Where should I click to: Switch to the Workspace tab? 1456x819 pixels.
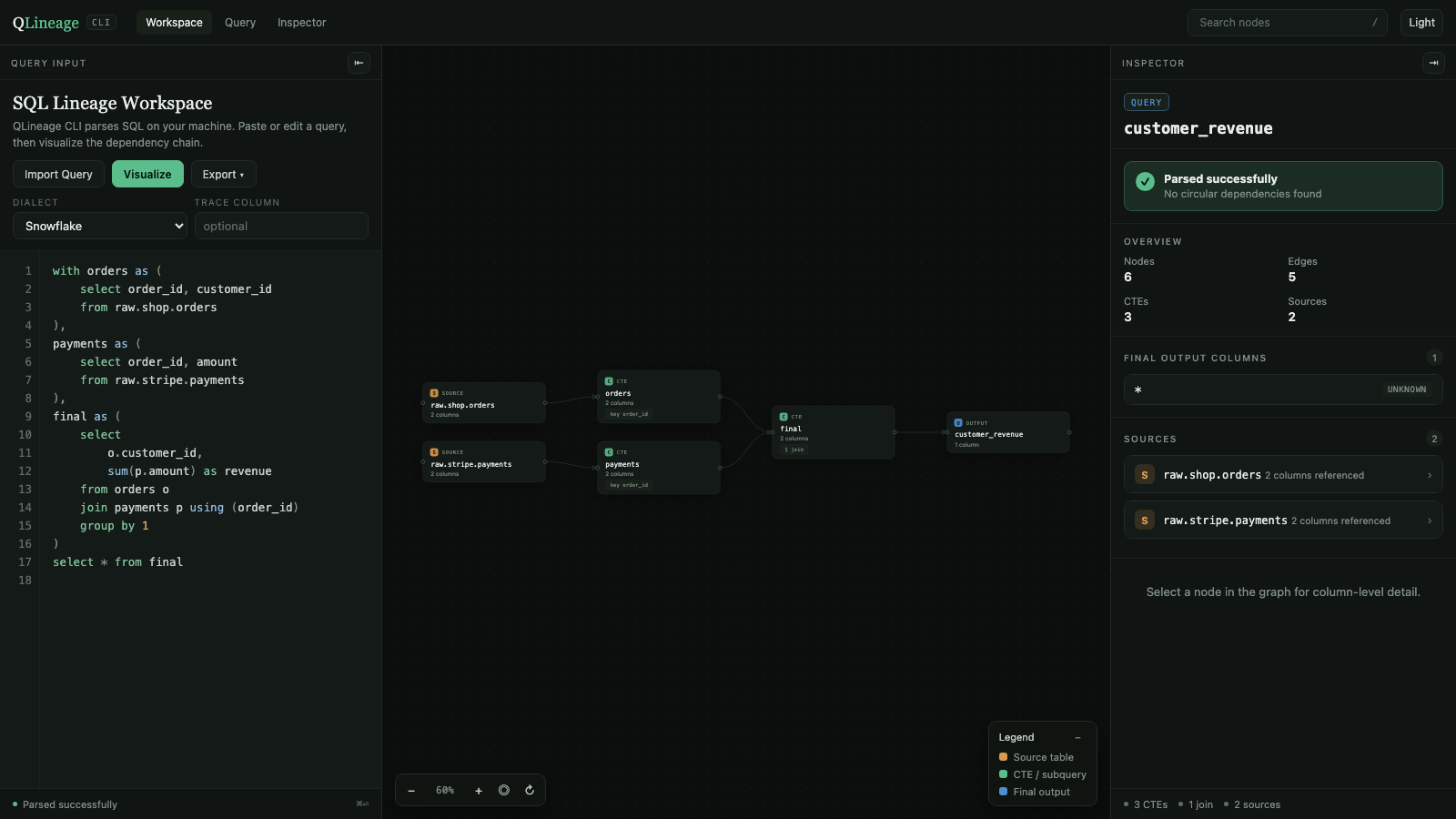coord(174,23)
